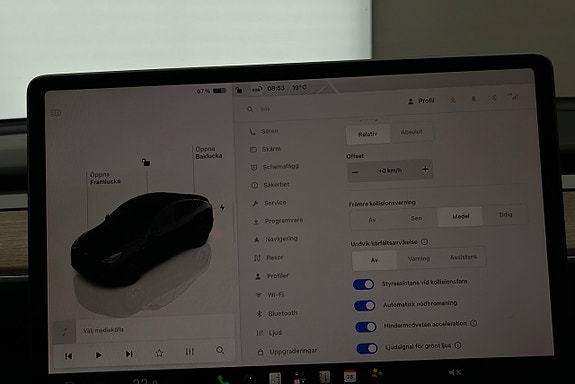Open the Skärm display settings

click(x=265, y=149)
